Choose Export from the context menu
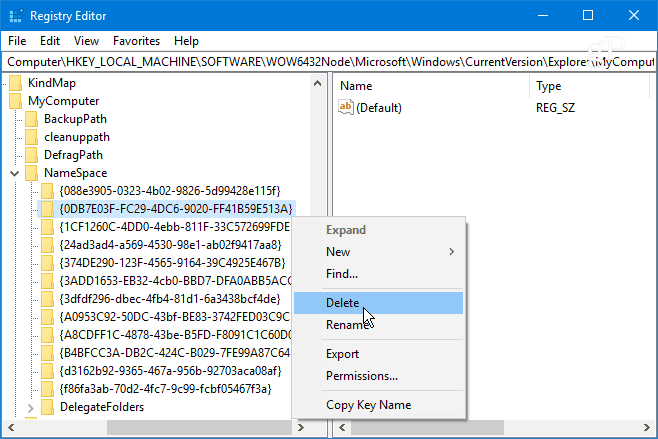Image resolution: width=658 pixels, height=439 pixels. (379, 354)
